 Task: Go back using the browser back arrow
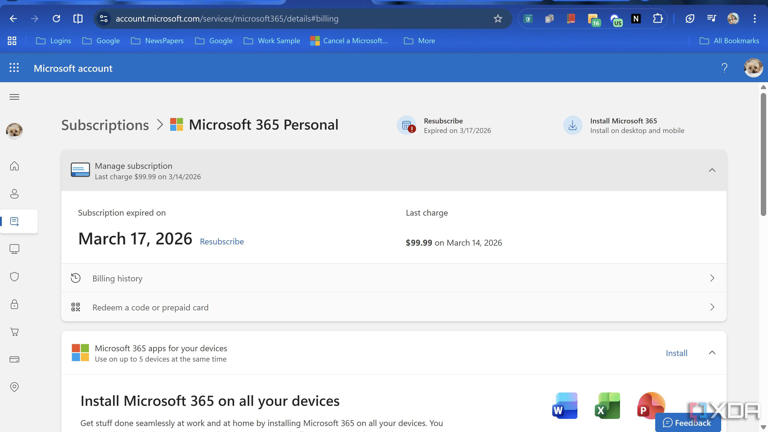pyautogui.click(x=13, y=19)
